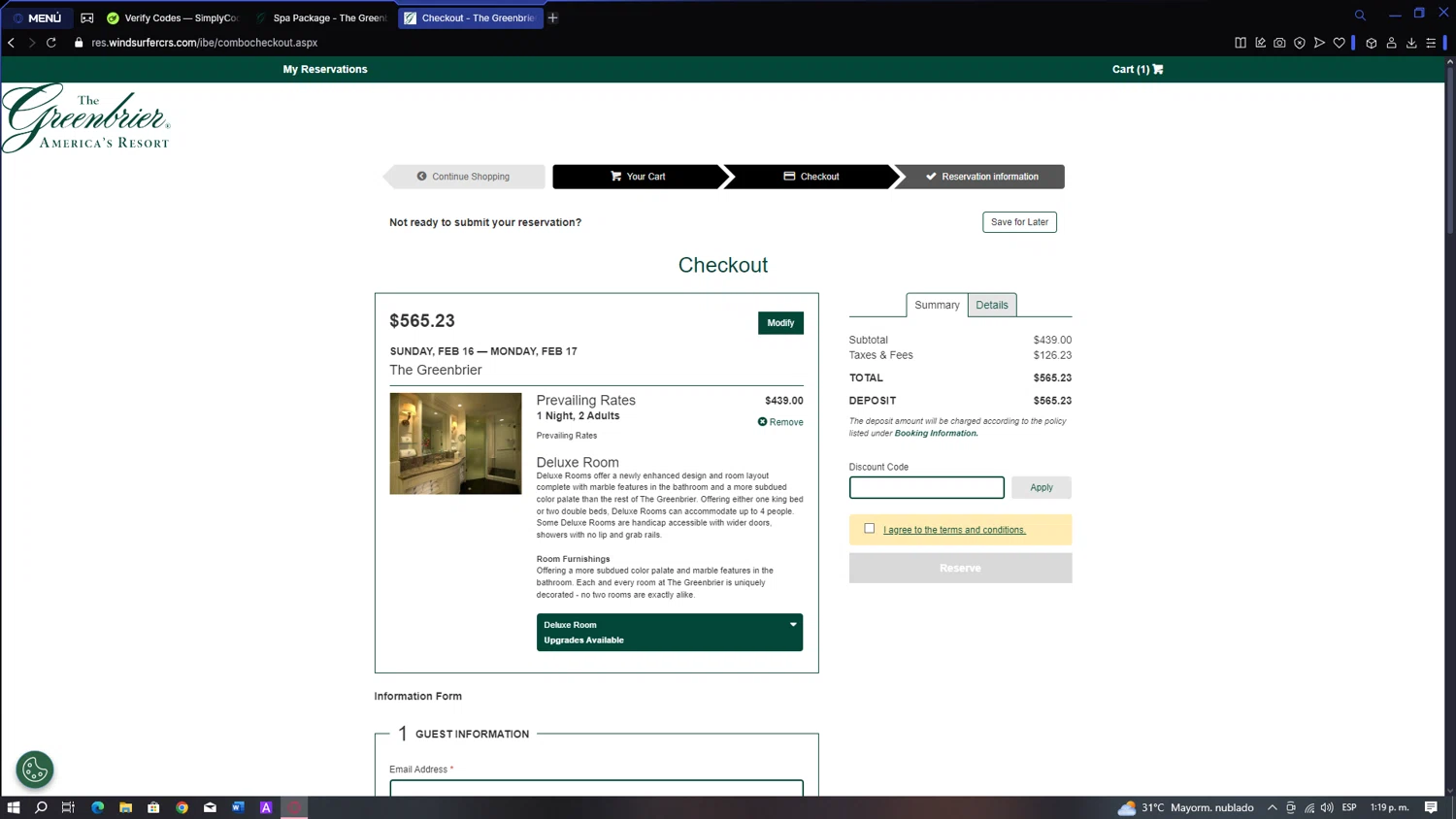
Task: Open reader mode book icon
Action: (1241, 43)
